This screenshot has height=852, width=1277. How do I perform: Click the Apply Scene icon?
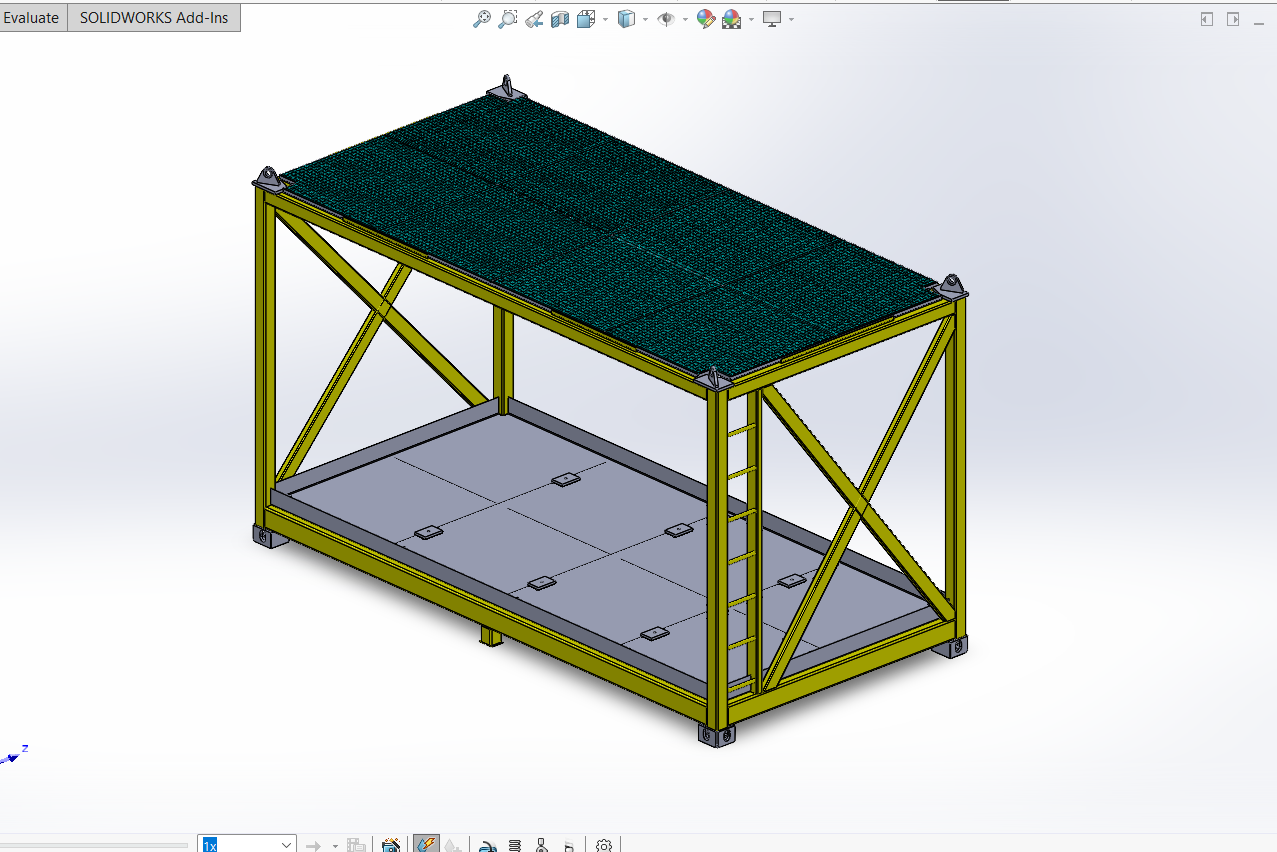[x=732, y=19]
